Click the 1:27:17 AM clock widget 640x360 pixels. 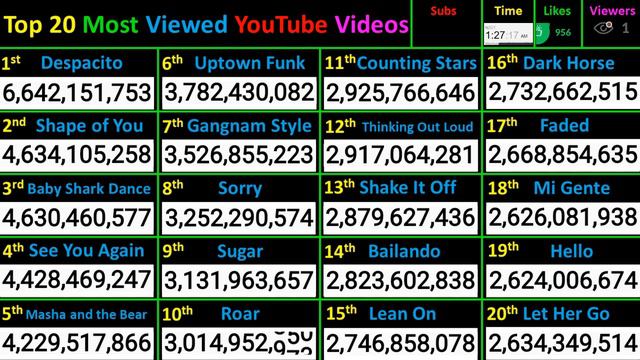tap(508, 34)
